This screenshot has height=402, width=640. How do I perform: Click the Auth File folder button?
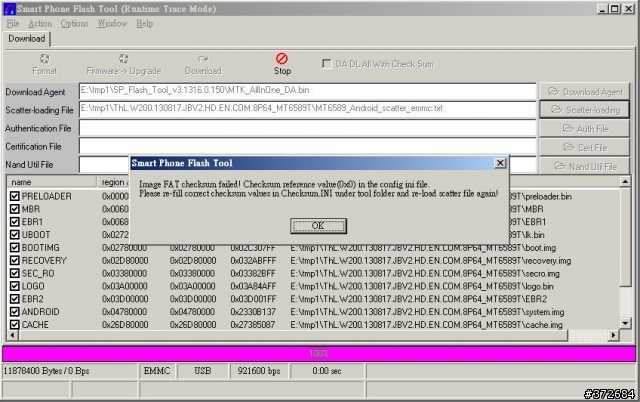click(x=585, y=128)
